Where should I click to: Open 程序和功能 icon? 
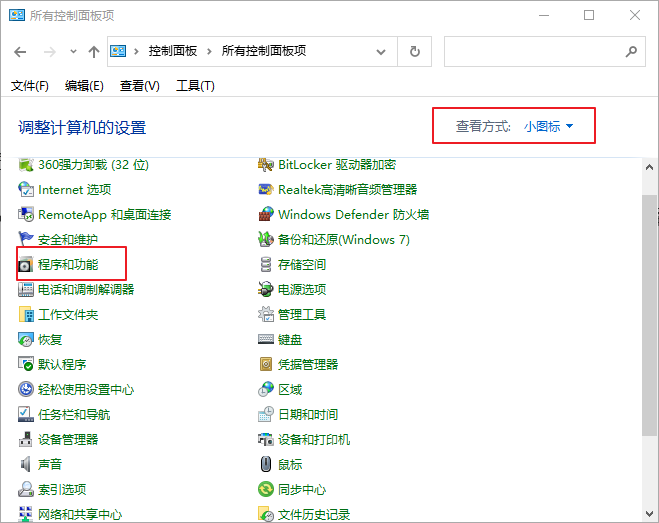26,264
